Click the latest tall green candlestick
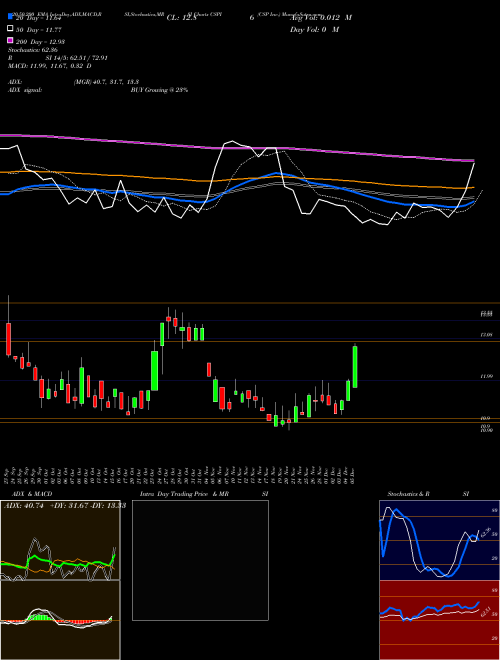500x660 pixels. coord(355,367)
